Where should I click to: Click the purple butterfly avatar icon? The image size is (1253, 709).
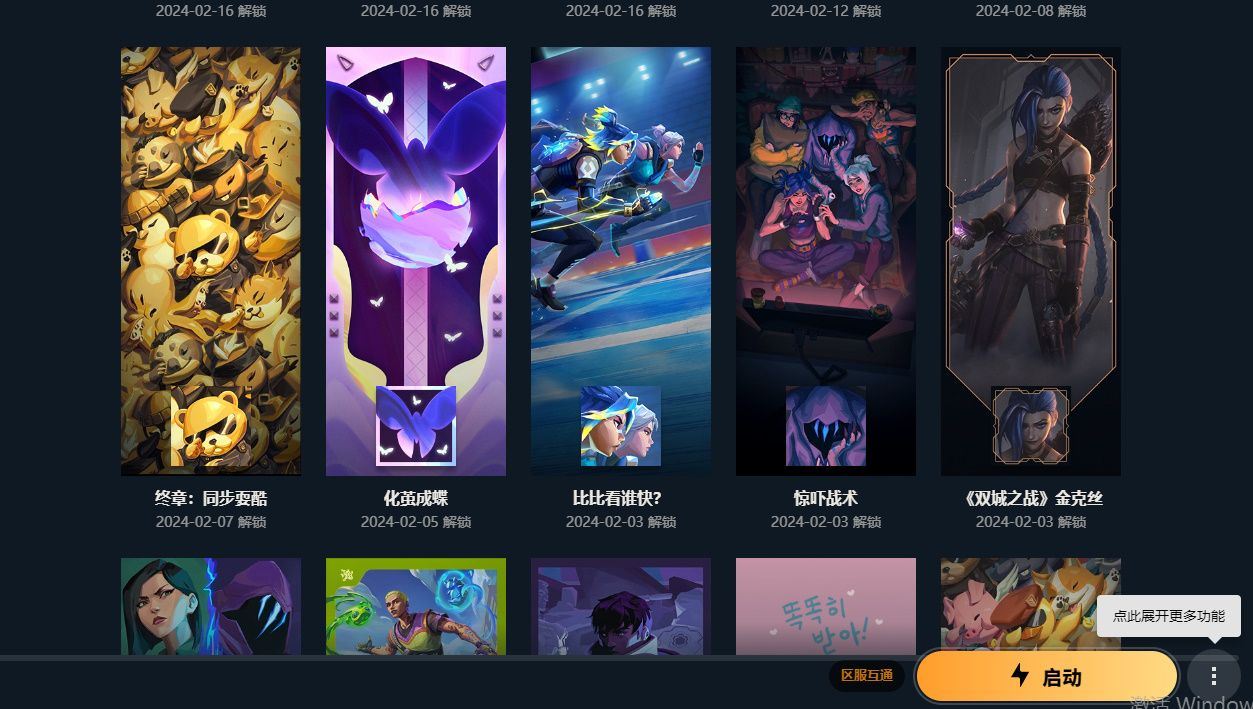416,426
